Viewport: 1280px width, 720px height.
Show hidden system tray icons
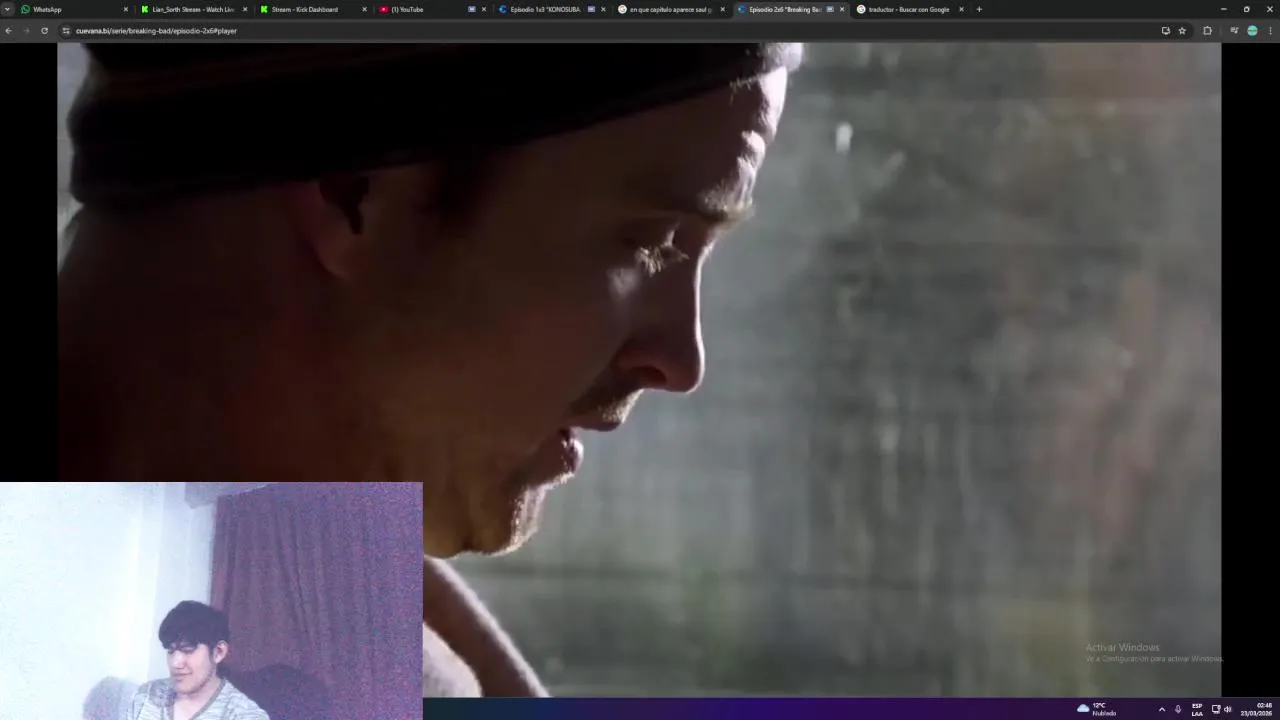tap(1161, 709)
